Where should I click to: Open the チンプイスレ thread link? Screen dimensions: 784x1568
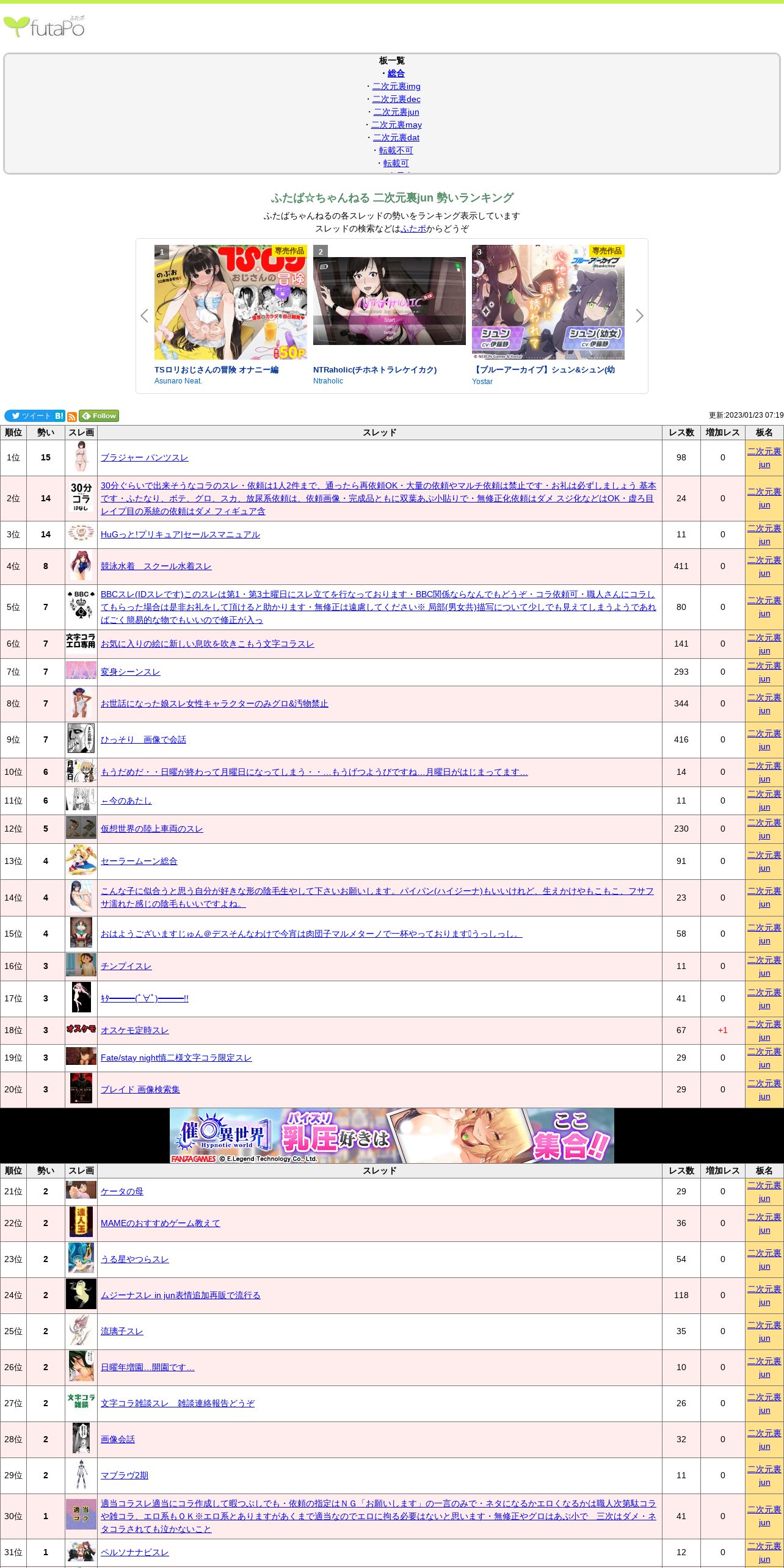point(126,966)
